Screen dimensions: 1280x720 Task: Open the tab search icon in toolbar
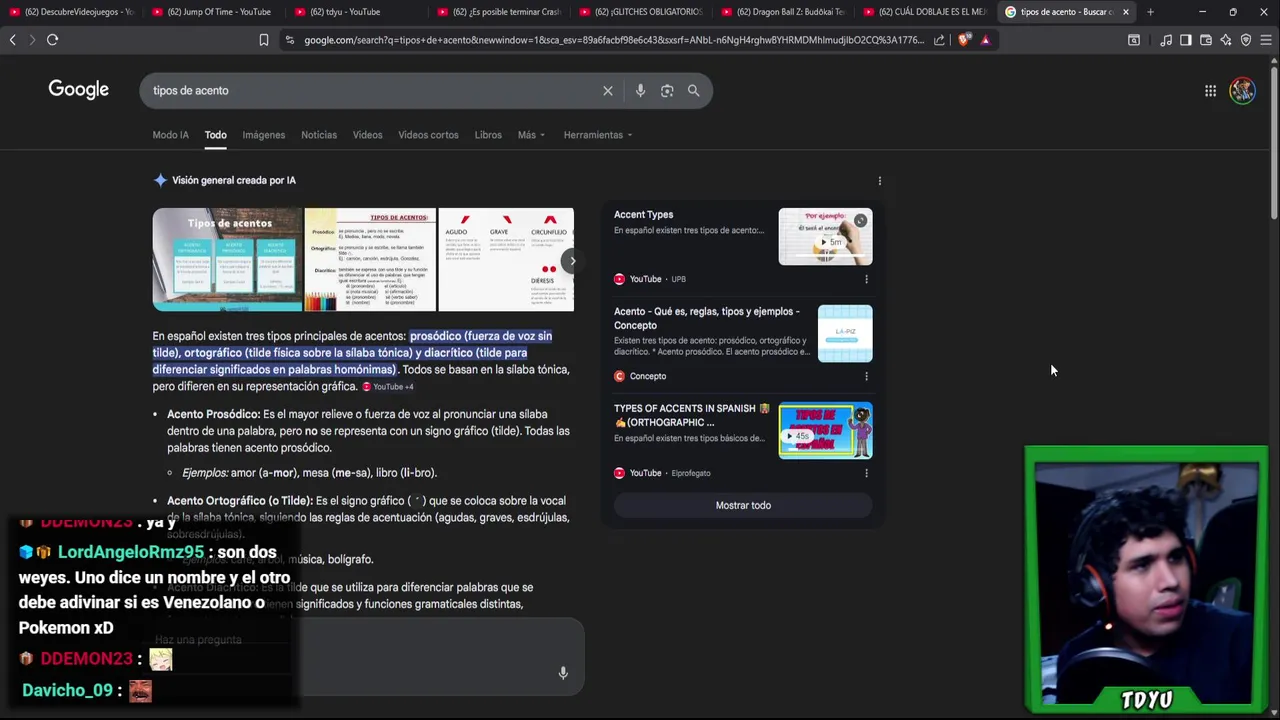[x=1134, y=40]
